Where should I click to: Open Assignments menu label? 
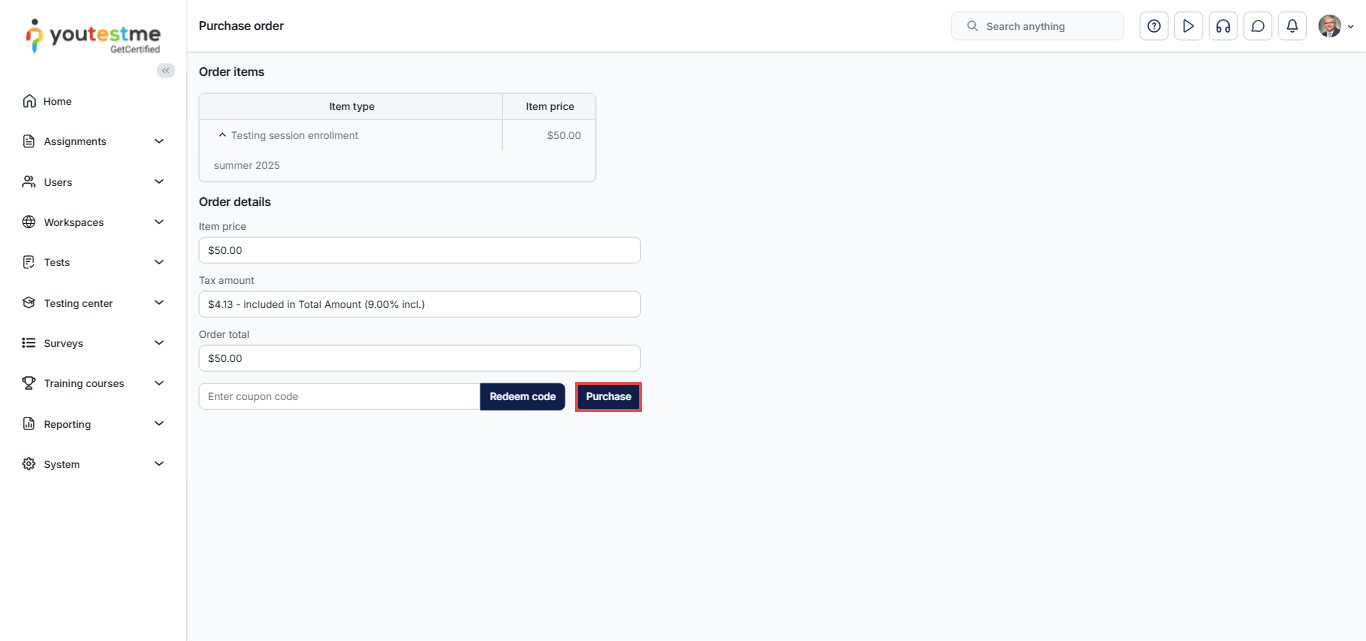pyautogui.click(x=75, y=142)
